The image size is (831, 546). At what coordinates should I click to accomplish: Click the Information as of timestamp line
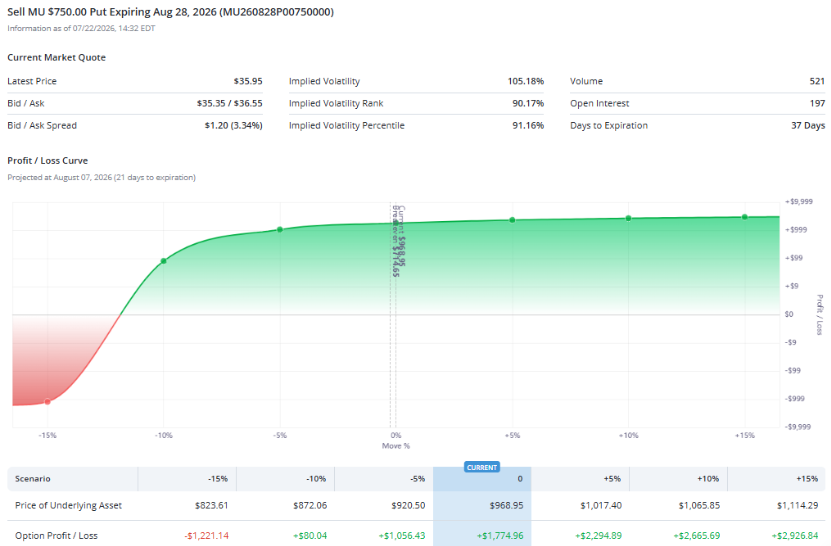pyautogui.click(x=81, y=28)
